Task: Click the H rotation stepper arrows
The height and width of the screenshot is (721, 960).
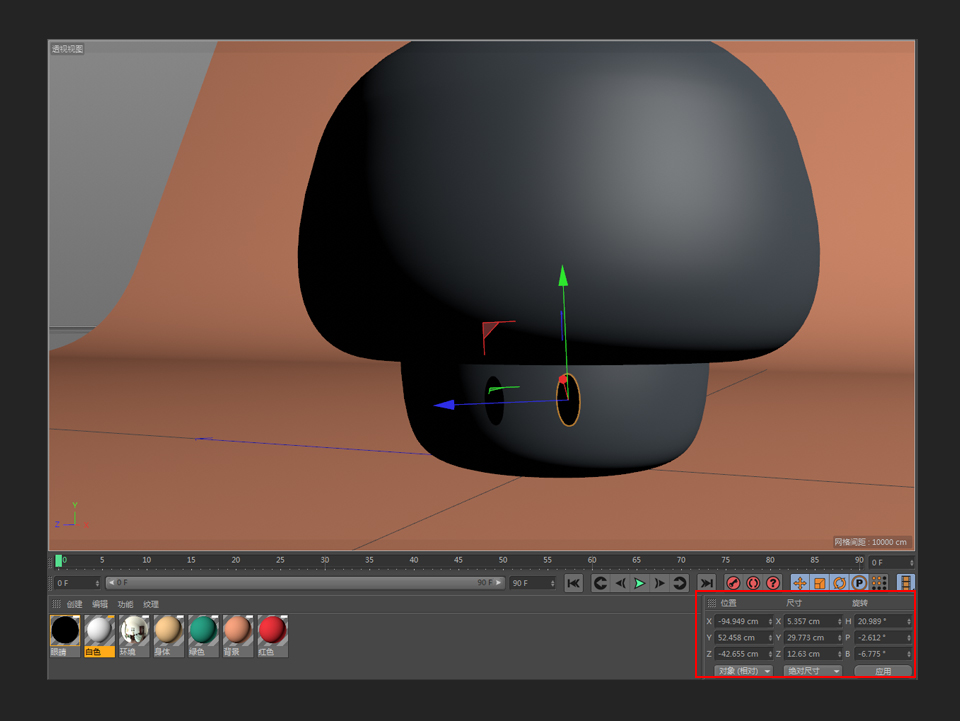Action: (909, 622)
